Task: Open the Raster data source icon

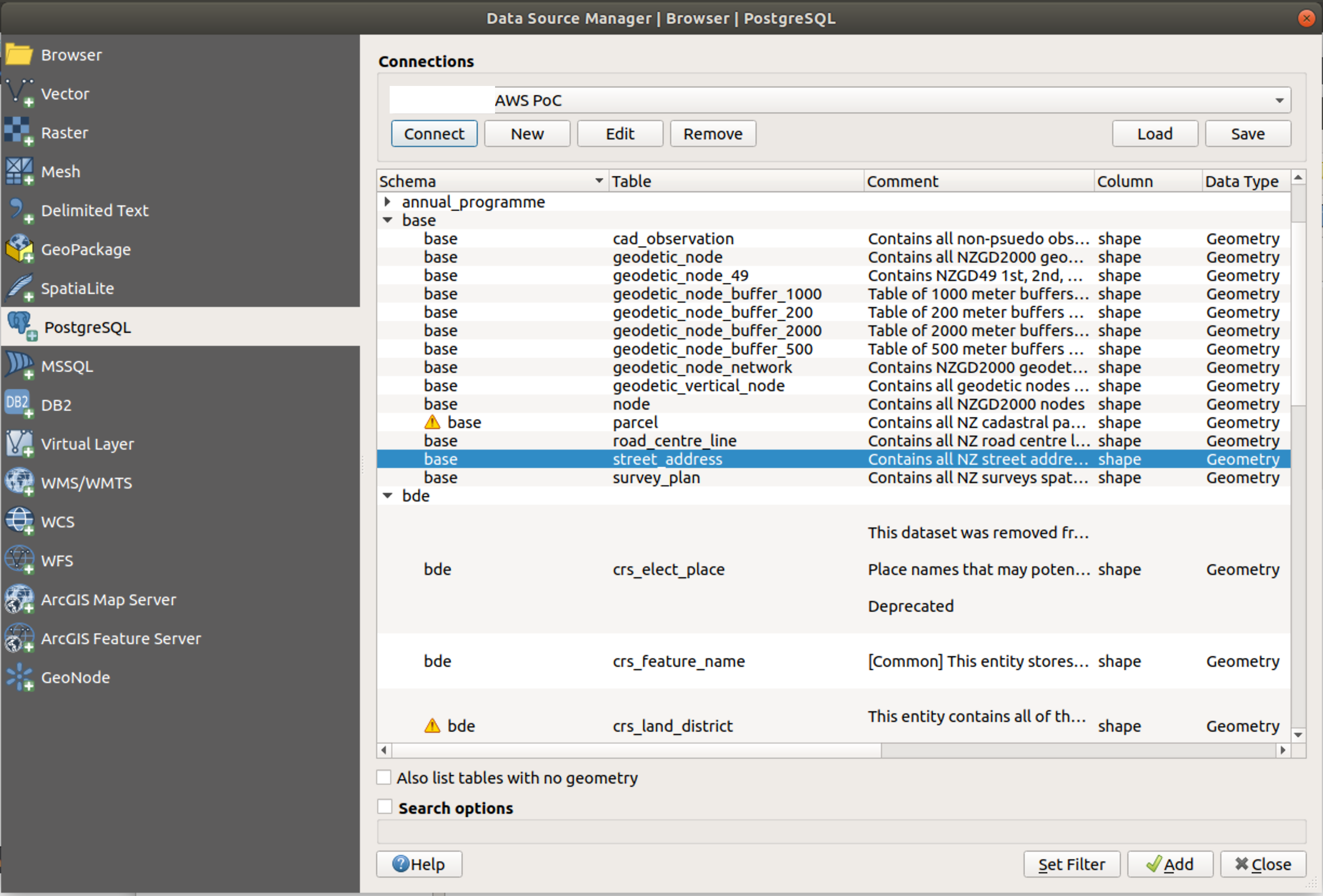Action: (x=19, y=132)
